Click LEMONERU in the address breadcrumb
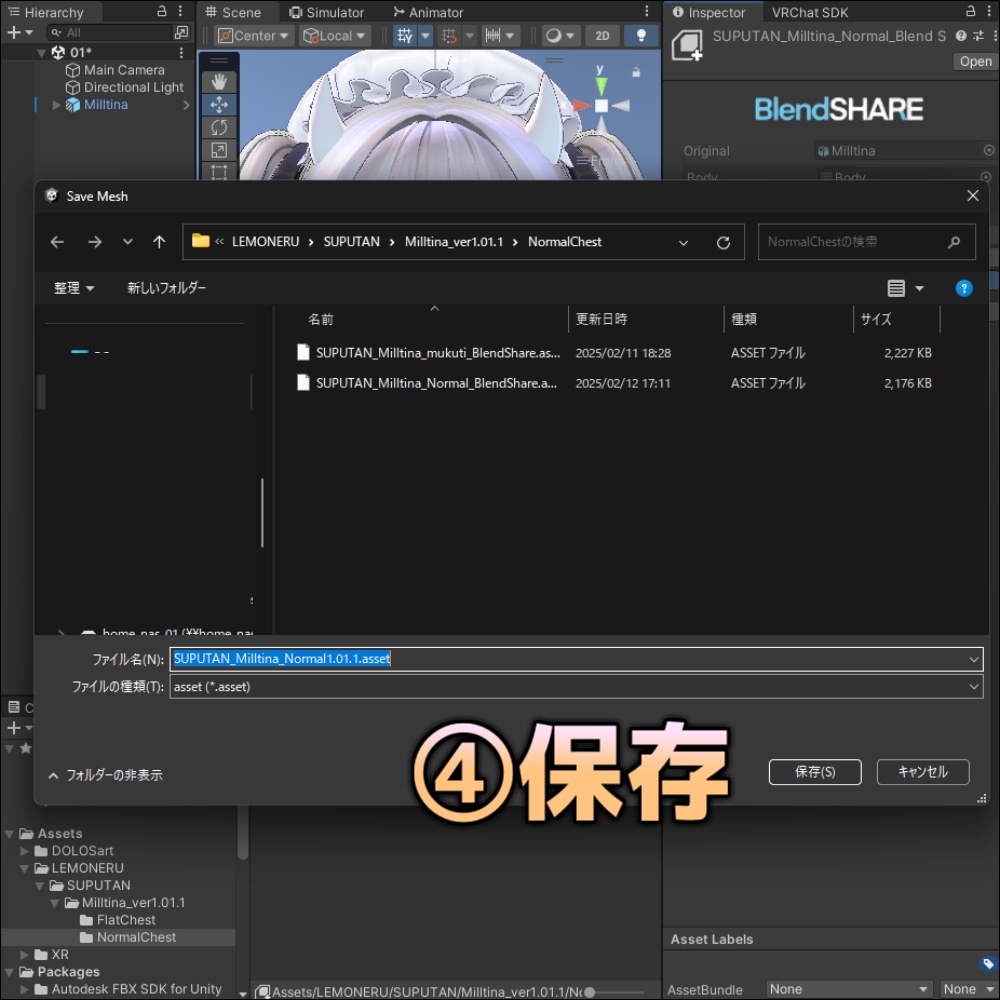The height and width of the screenshot is (1000, 1000). pyautogui.click(x=265, y=242)
